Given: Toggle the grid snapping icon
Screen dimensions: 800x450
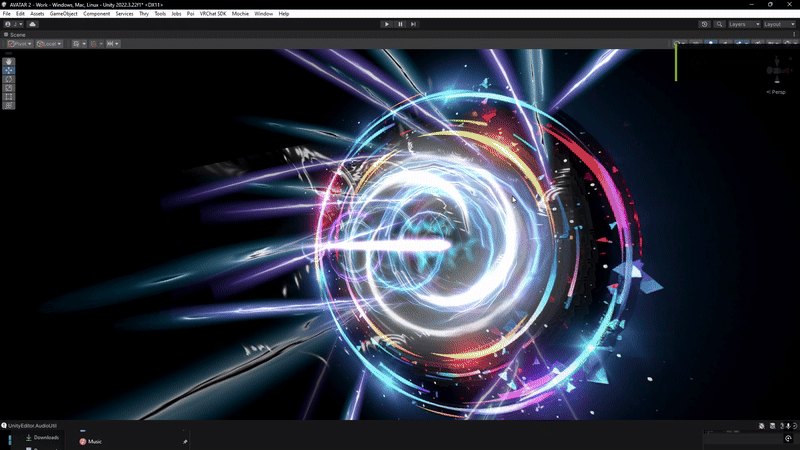Looking at the screenshot, I should click(93, 44).
